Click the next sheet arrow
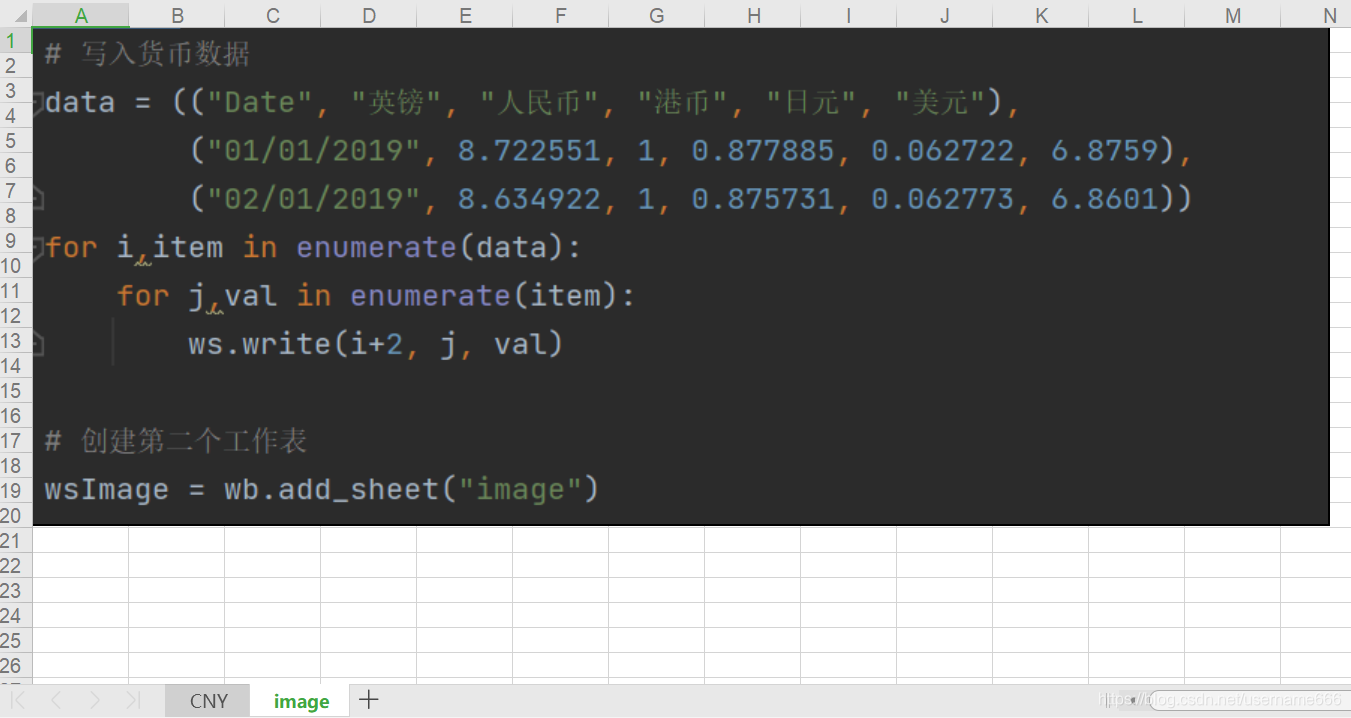 (94, 700)
